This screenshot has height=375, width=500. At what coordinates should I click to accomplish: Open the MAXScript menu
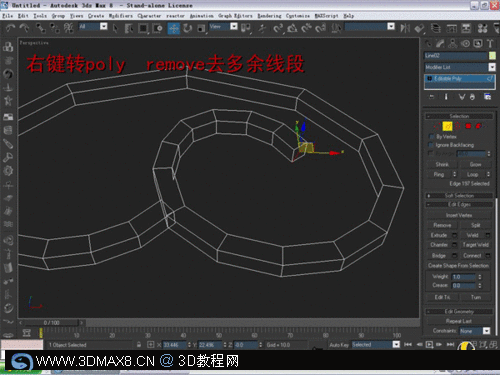pos(326,16)
